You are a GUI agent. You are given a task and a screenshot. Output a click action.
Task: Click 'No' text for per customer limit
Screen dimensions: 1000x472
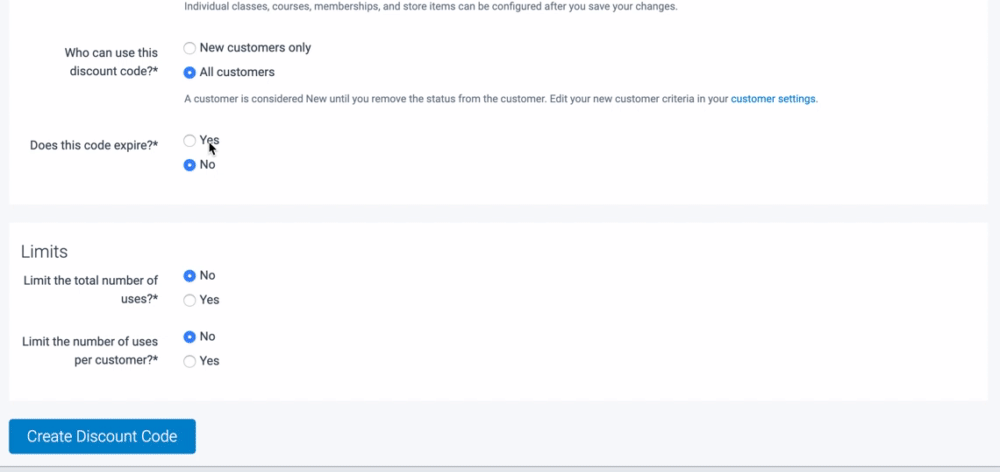pos(207,337)
